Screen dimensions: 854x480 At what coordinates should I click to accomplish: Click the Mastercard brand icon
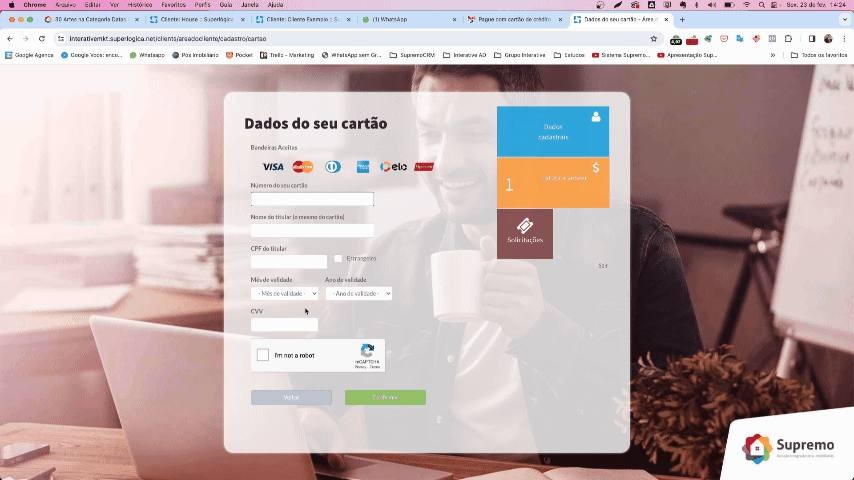pyautogui.click(x=303, y=167)
